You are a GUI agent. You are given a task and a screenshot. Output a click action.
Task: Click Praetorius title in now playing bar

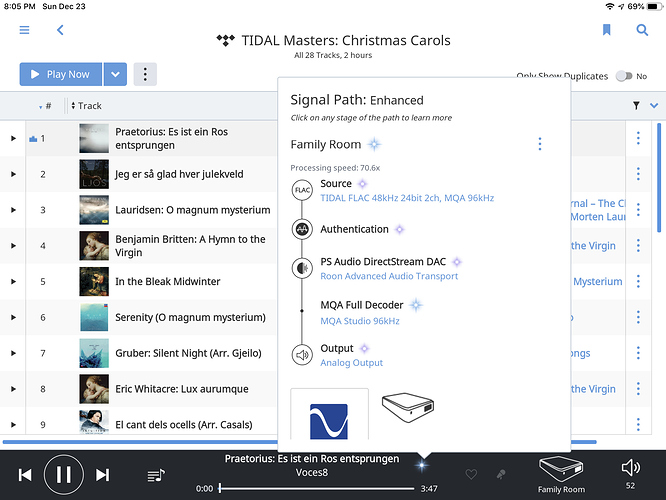(x=312, y=459)
